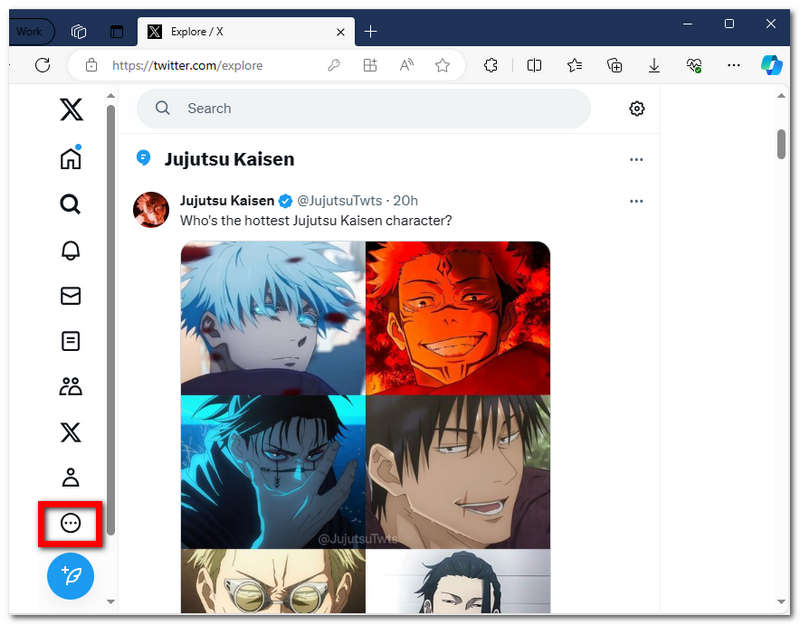This screenshot has width=800, height=625.
Task: Add this page to favorites star
Action: [x=442, y=65]
